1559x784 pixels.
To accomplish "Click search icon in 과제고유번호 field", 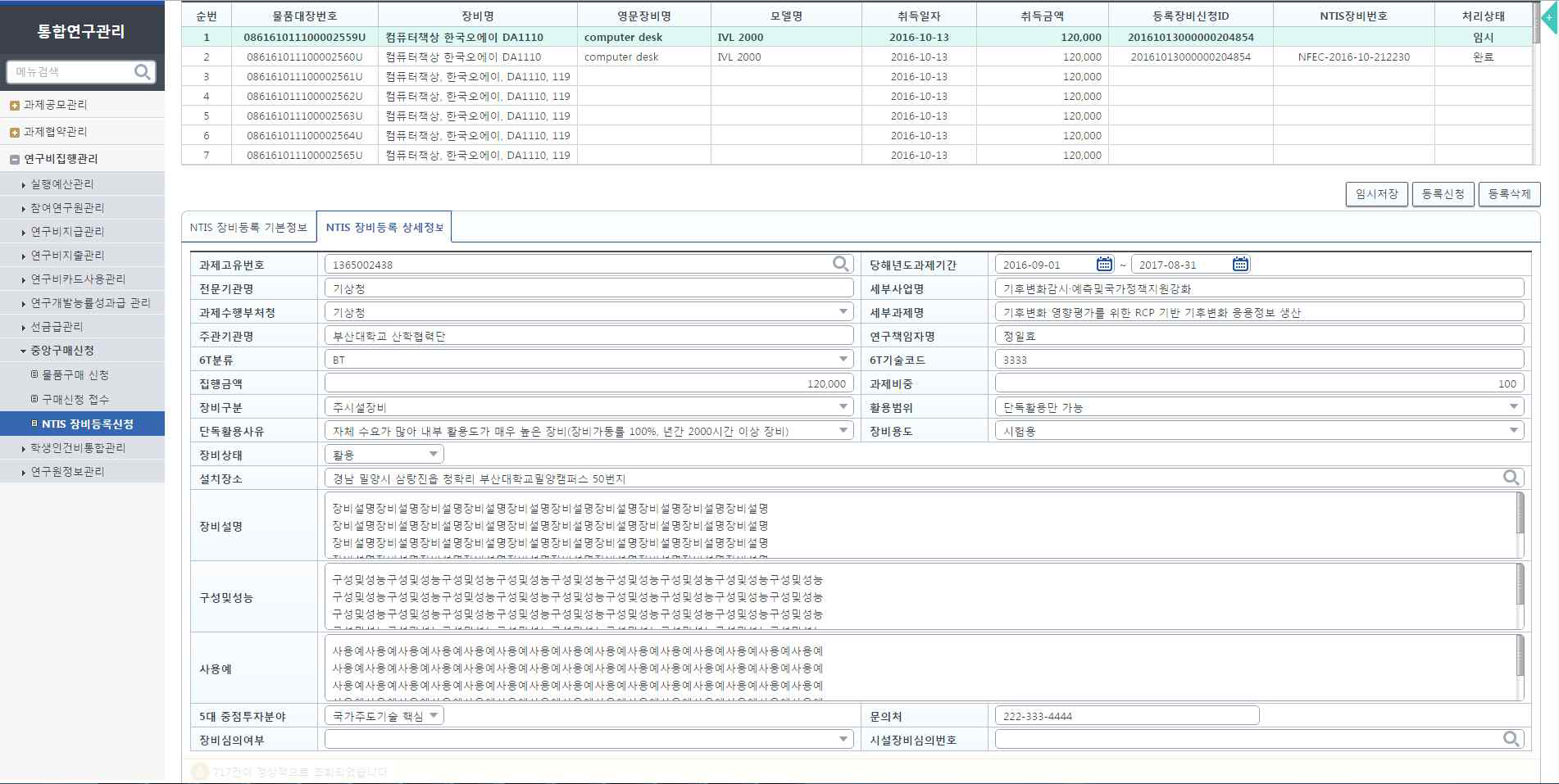I will click(x=840, y=264).
